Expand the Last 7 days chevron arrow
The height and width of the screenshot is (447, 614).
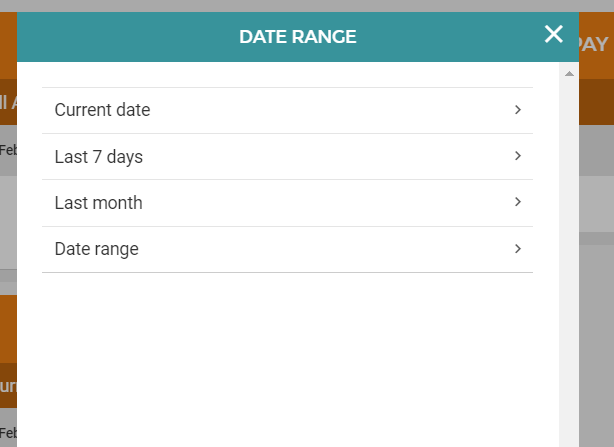518,155
